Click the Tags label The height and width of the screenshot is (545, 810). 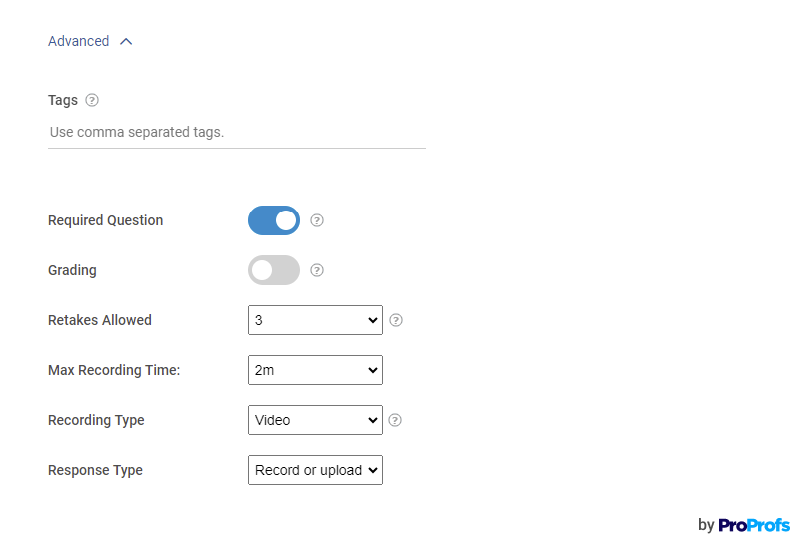point(63,100)
